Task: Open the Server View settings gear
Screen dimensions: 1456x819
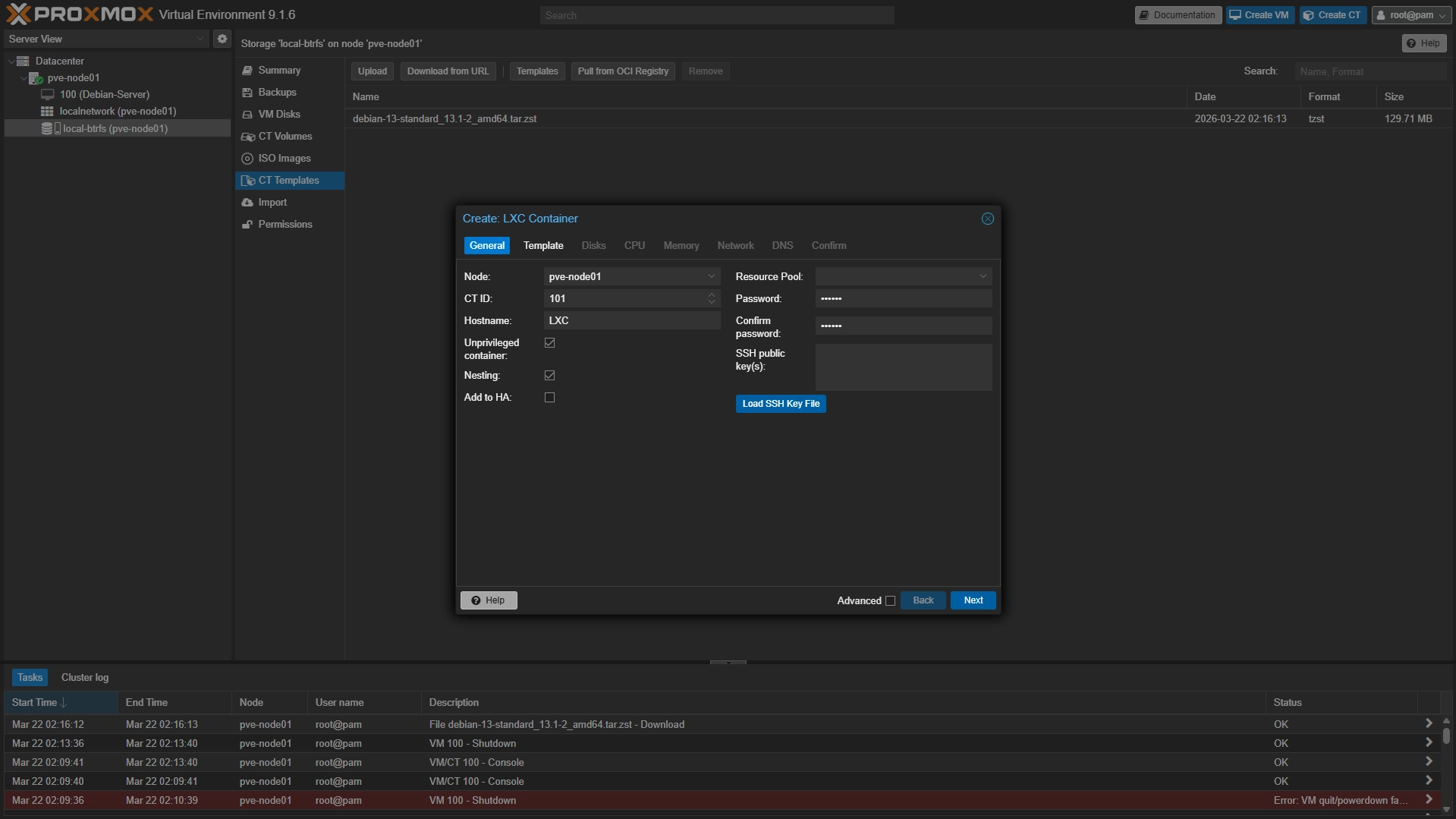Action: tap(222, 39)
